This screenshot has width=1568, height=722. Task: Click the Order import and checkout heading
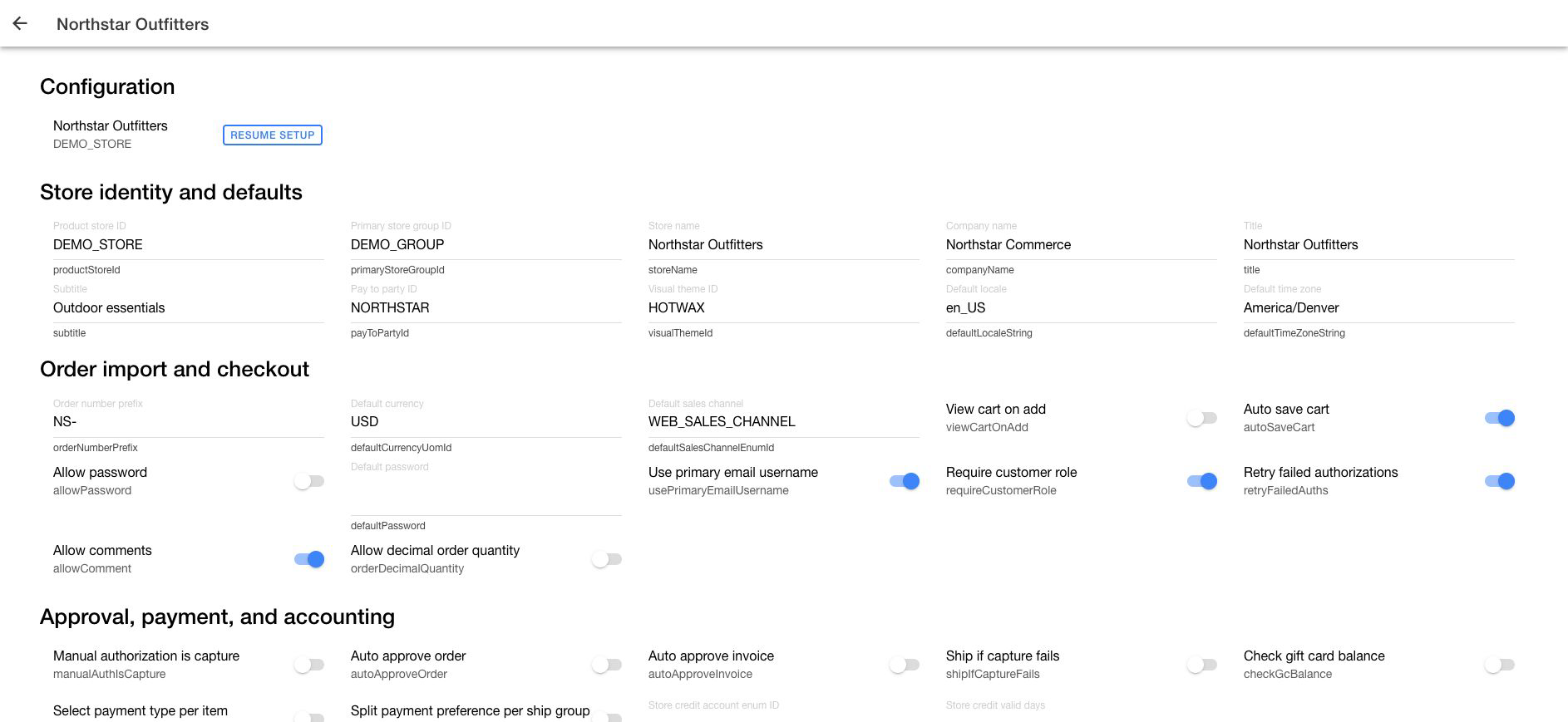[x=175, y=369]
